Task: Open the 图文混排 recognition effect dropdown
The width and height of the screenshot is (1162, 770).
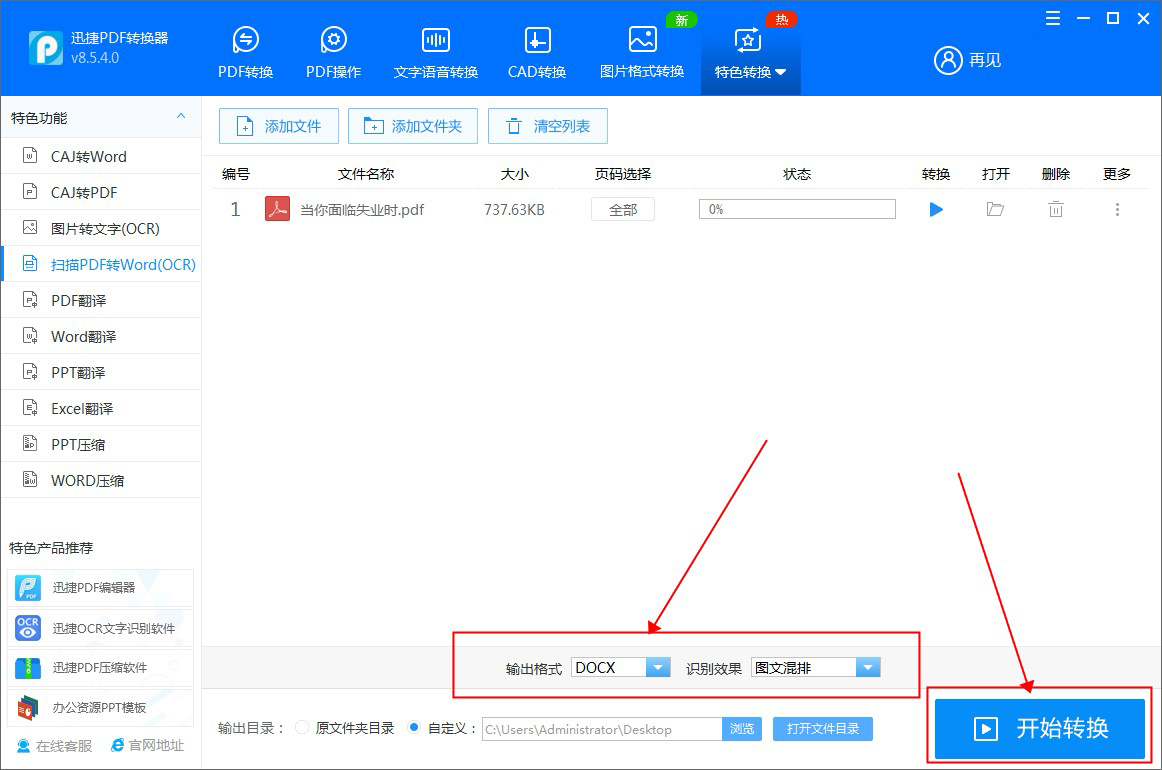Action: tap(866, 666)
